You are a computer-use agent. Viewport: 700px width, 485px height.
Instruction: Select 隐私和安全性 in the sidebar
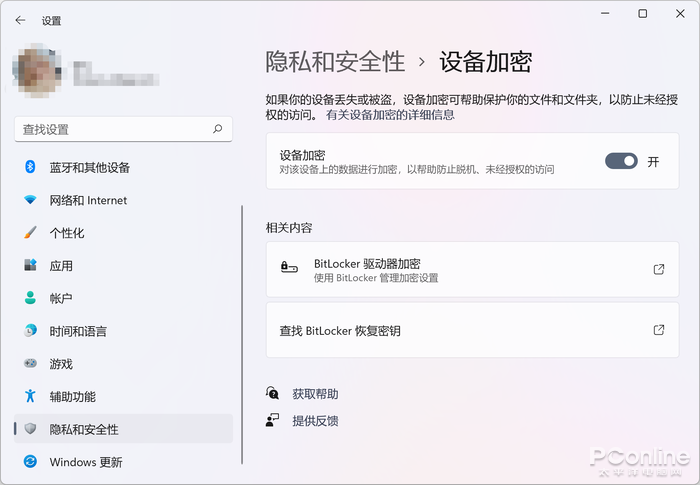84,429
